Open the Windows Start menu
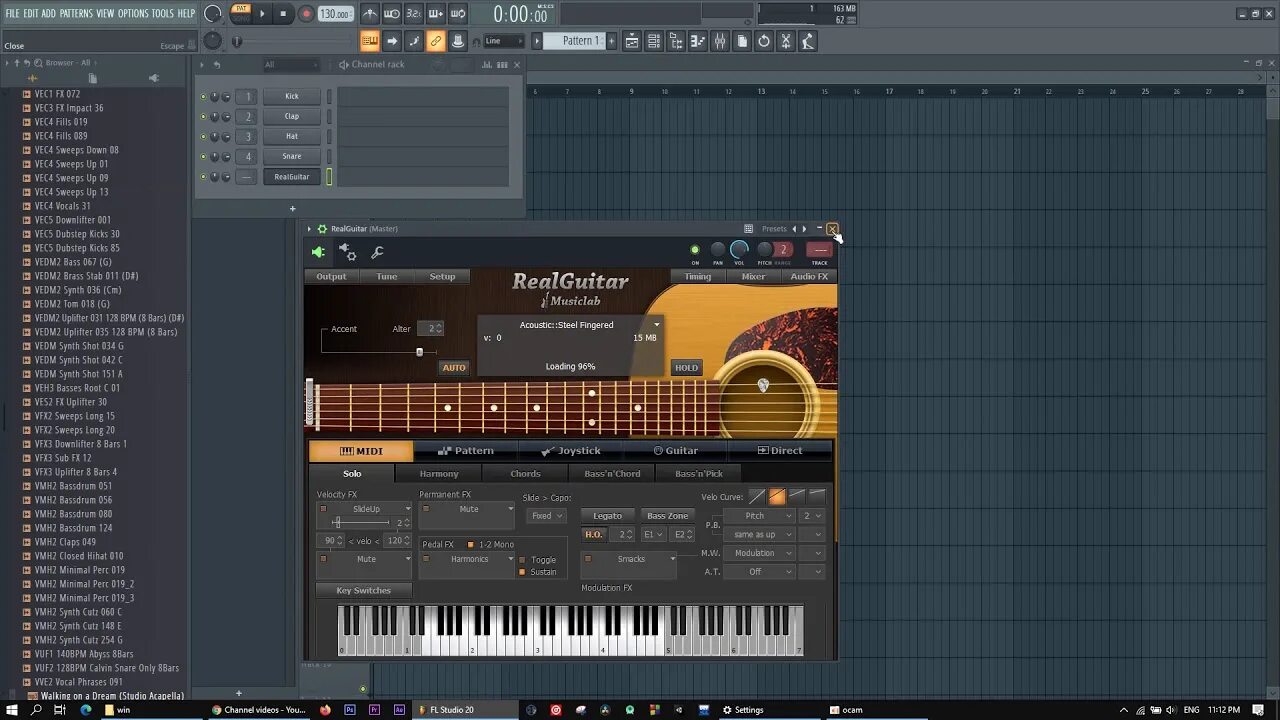The image size is (1280, 720). pyautogui.click(x=11, y=710)
